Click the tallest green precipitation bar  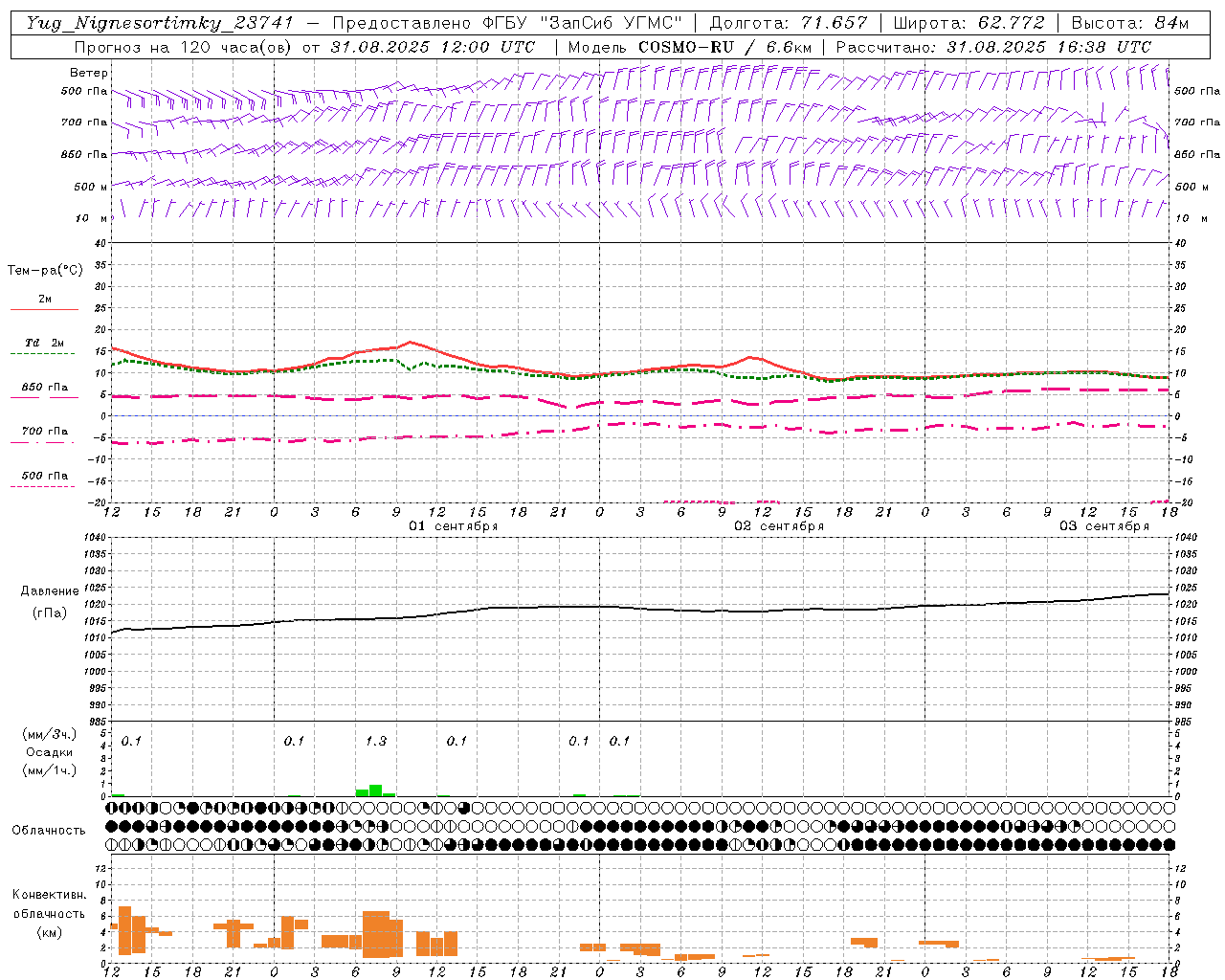click(x=376, y=791)
